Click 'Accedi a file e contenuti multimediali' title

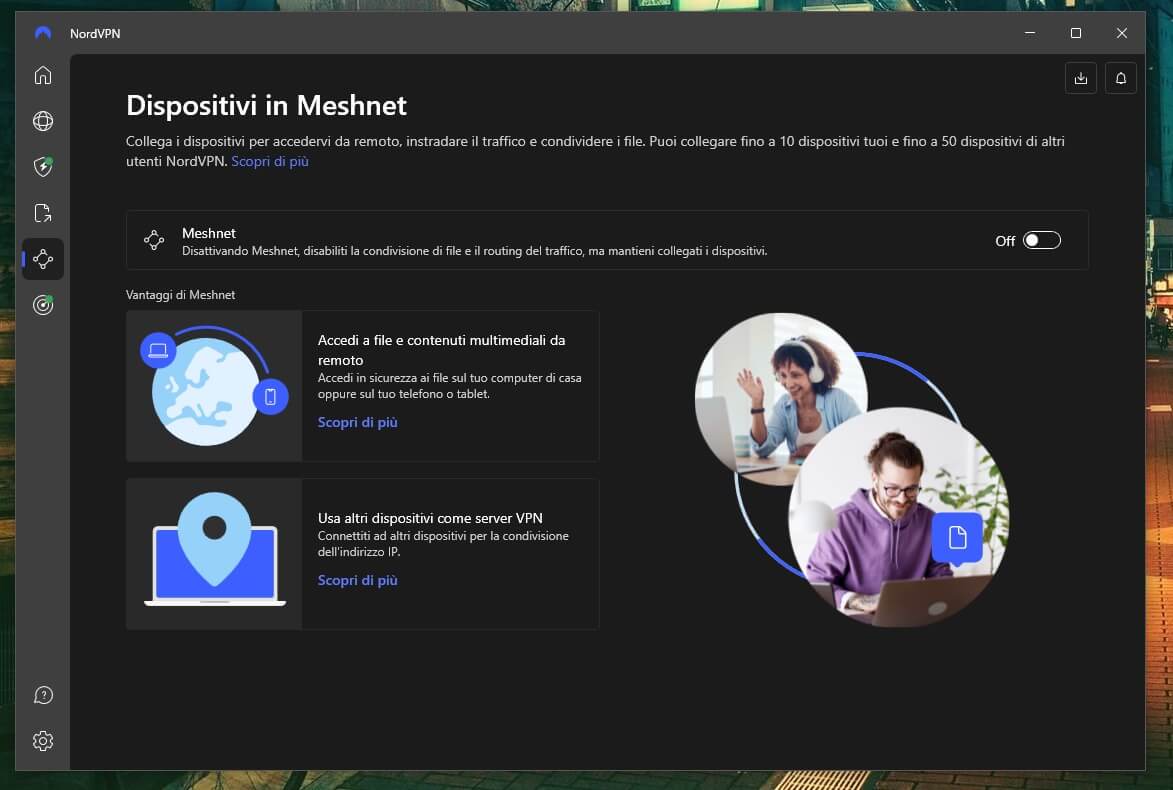coord(441,349)
